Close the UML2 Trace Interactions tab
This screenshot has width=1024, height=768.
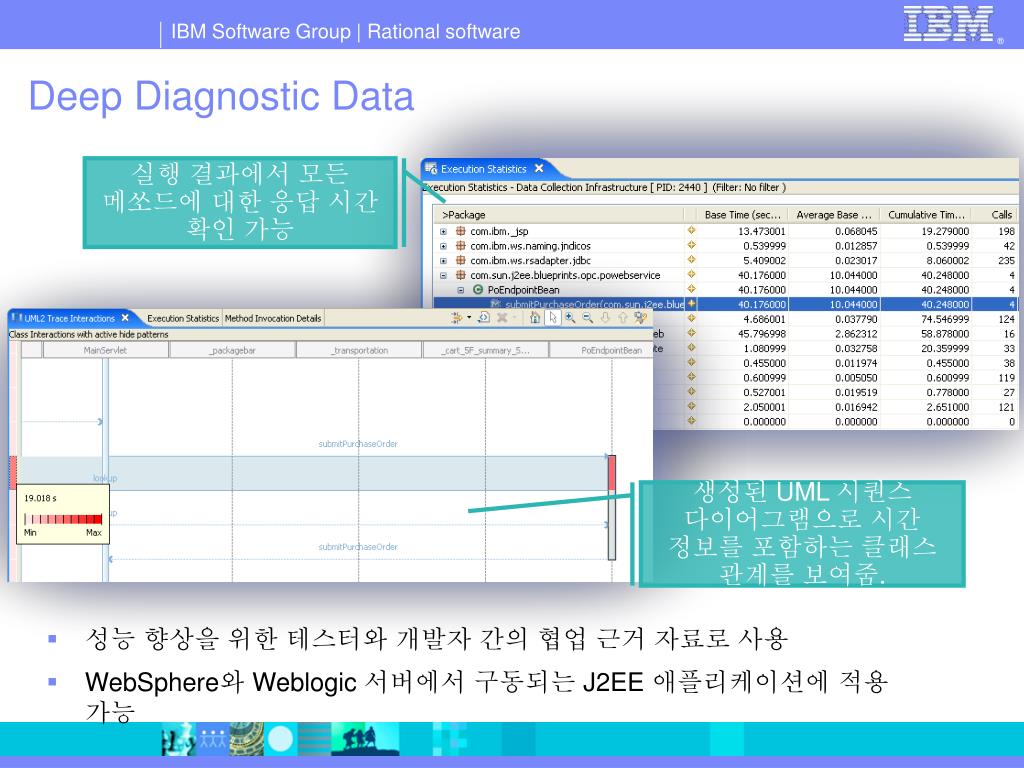point(125,317)
